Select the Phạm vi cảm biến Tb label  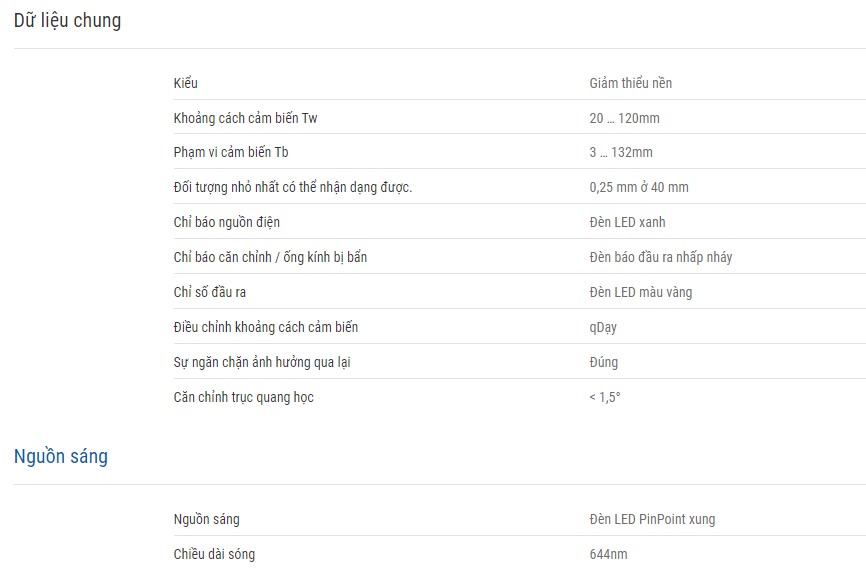pos(231,152)
